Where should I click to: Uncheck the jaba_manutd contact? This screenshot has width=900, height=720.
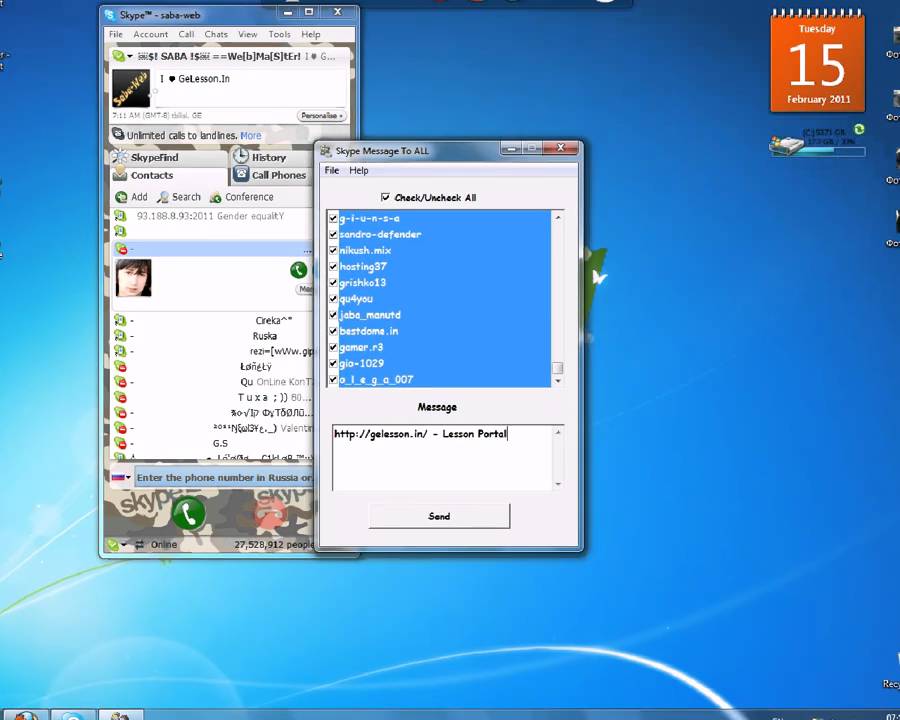click(x=333, y=315)
